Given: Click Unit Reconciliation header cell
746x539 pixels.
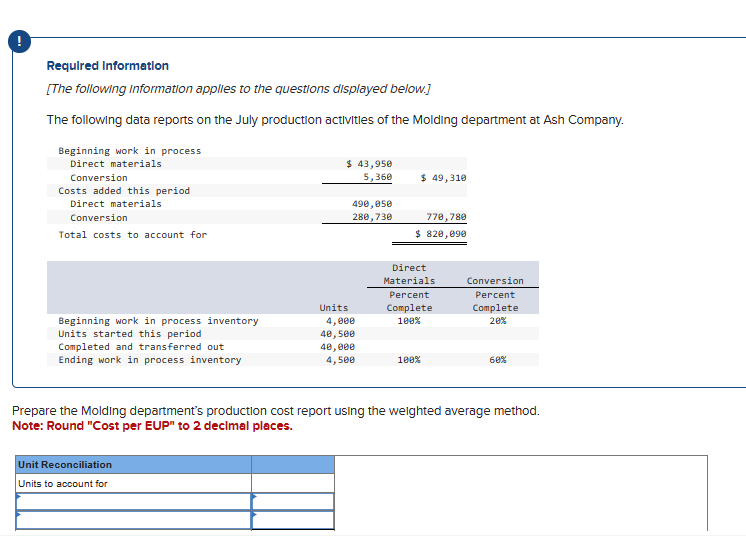Looking at the screenshot, I should pos(134,465).
